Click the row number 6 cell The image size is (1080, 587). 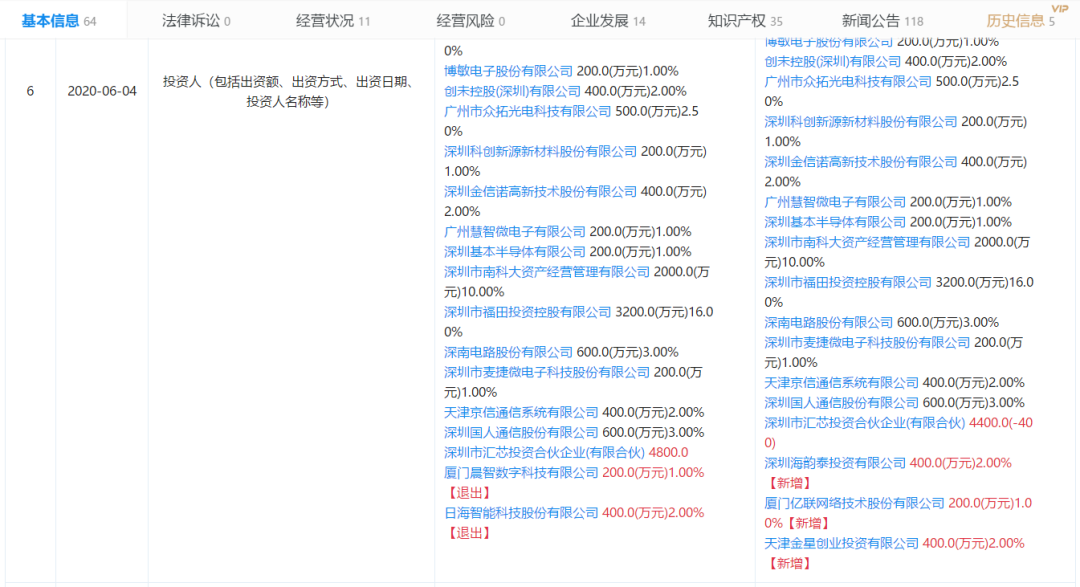30,91
